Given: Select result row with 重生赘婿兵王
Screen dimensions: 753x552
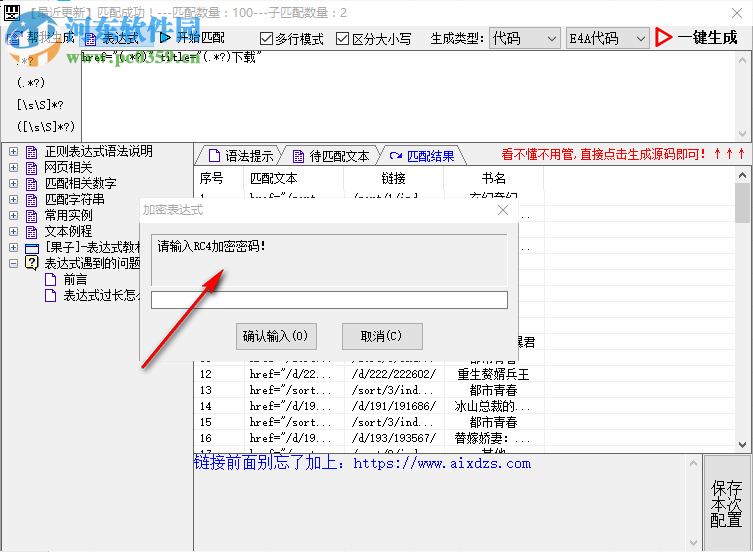Looking at the screenshot, I should [464, 374].
